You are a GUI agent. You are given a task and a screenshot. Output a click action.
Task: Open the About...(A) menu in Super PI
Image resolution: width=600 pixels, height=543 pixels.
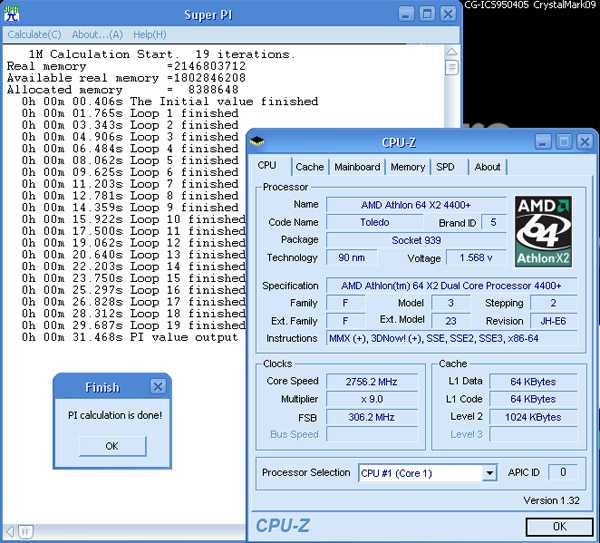click(x=97, y=35)
